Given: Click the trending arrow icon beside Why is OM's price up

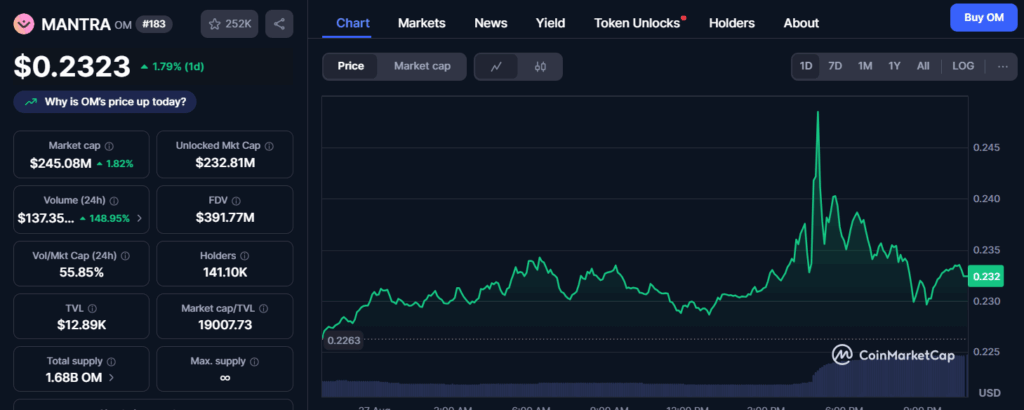Looking at the screenshot, I should click(x=31, y=102).
